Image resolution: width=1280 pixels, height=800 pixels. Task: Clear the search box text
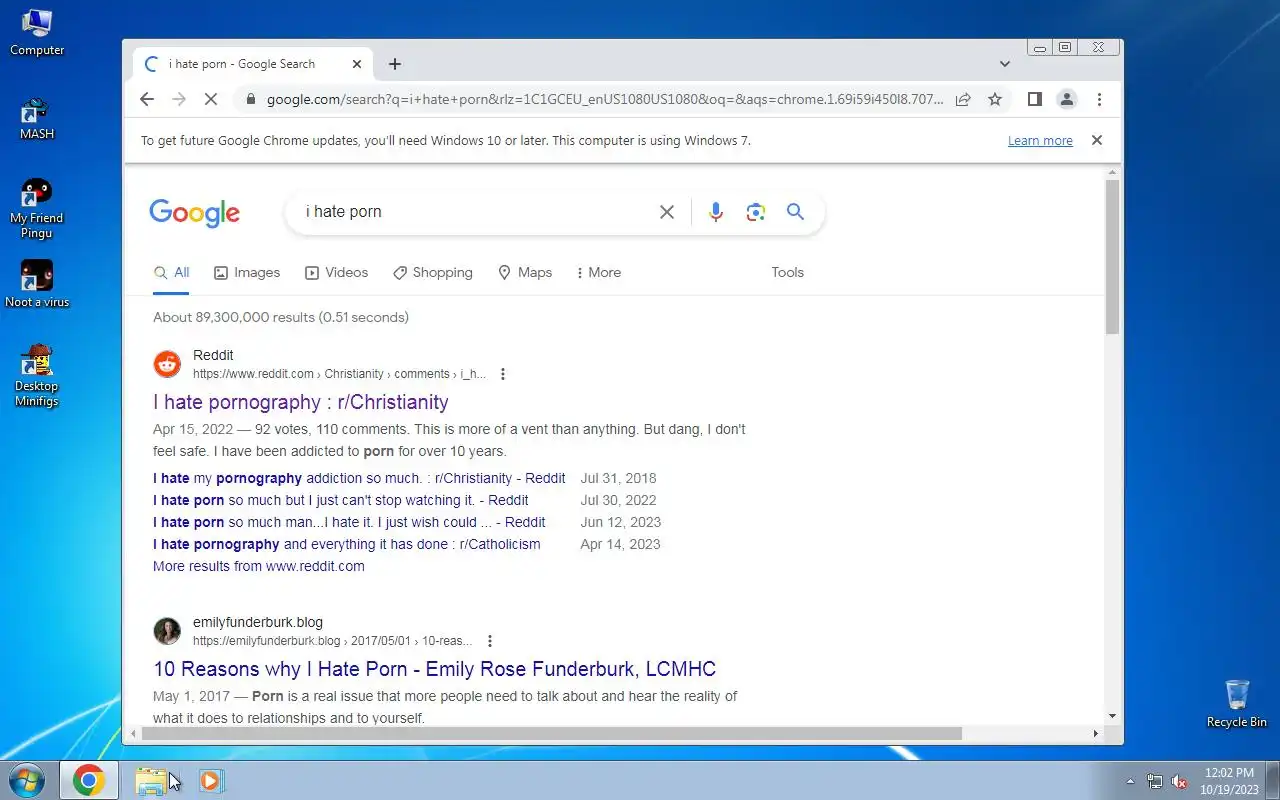coord(667,212)
